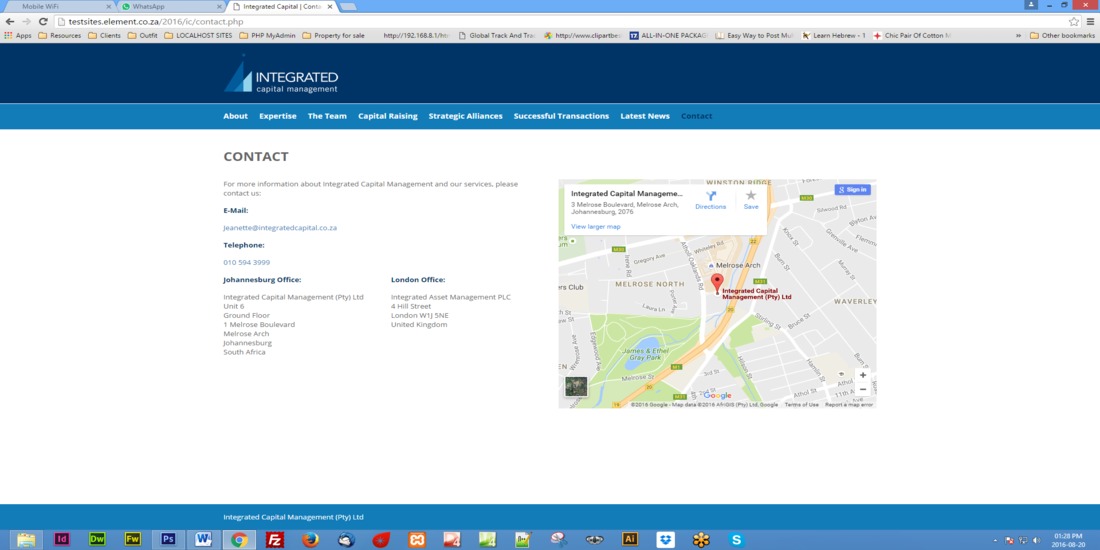
Task: Bookmark this page with the star icon
Action: [x=1073, y=22]
